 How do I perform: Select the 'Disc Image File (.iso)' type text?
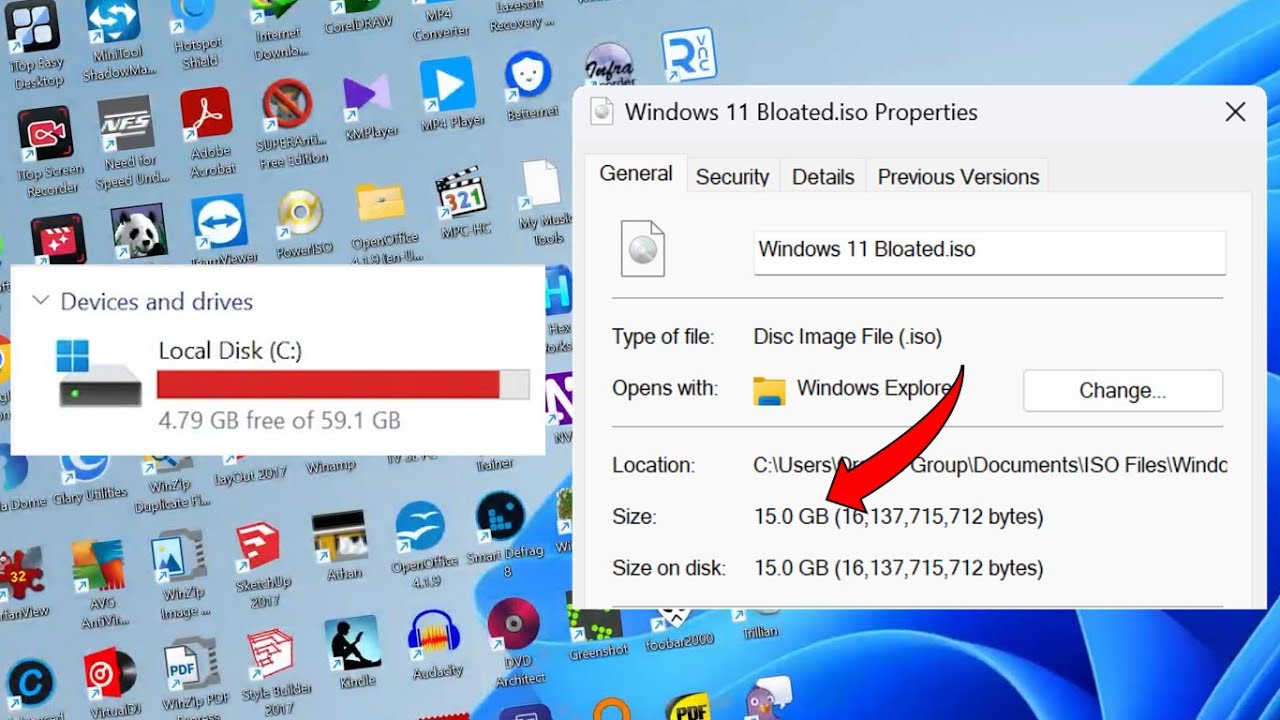[x=848, y=337]
